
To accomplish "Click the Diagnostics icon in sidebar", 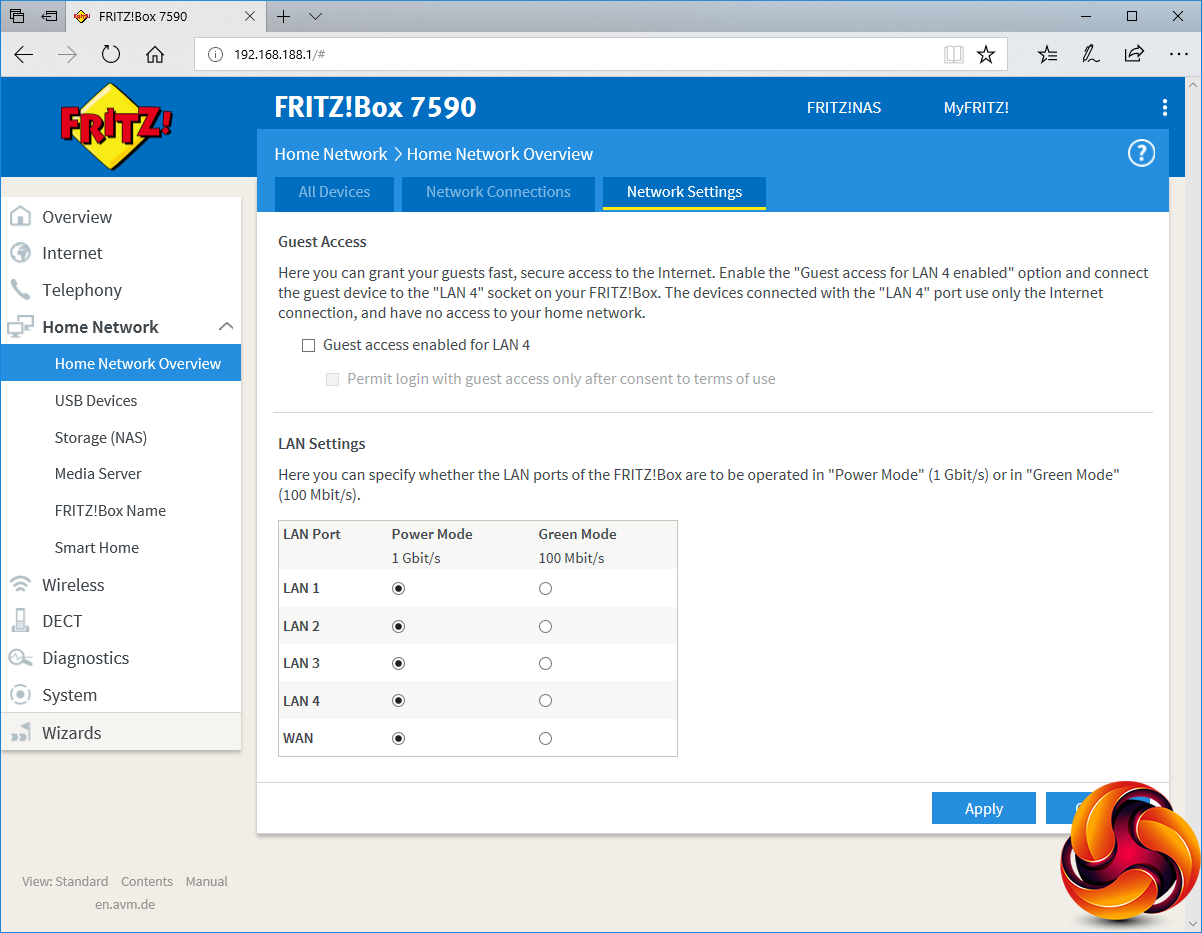I will (x=20, y=658).
